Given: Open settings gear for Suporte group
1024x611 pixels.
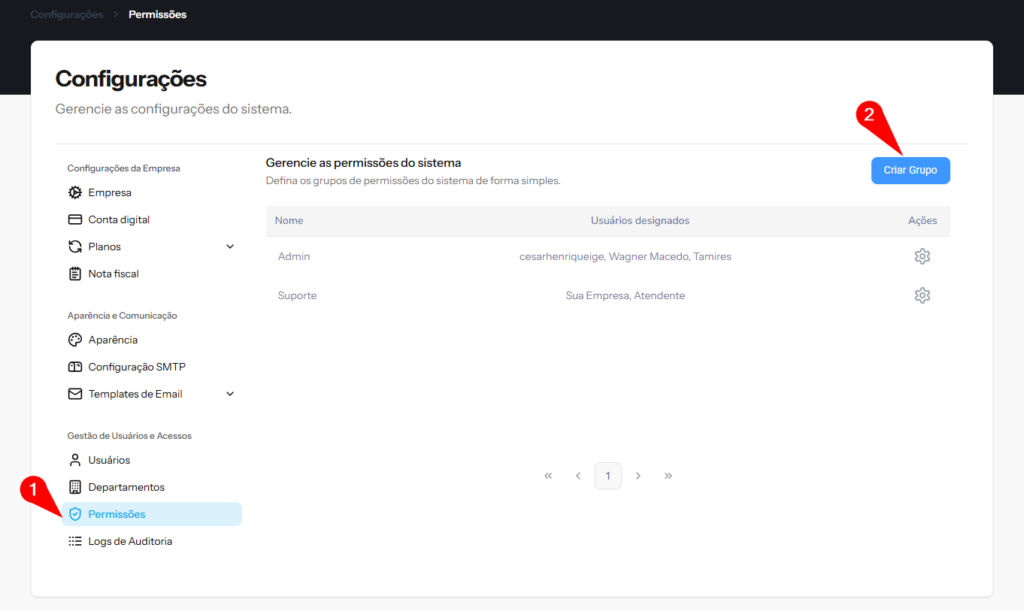Looking at the screenshot, I should coord(922,296).
